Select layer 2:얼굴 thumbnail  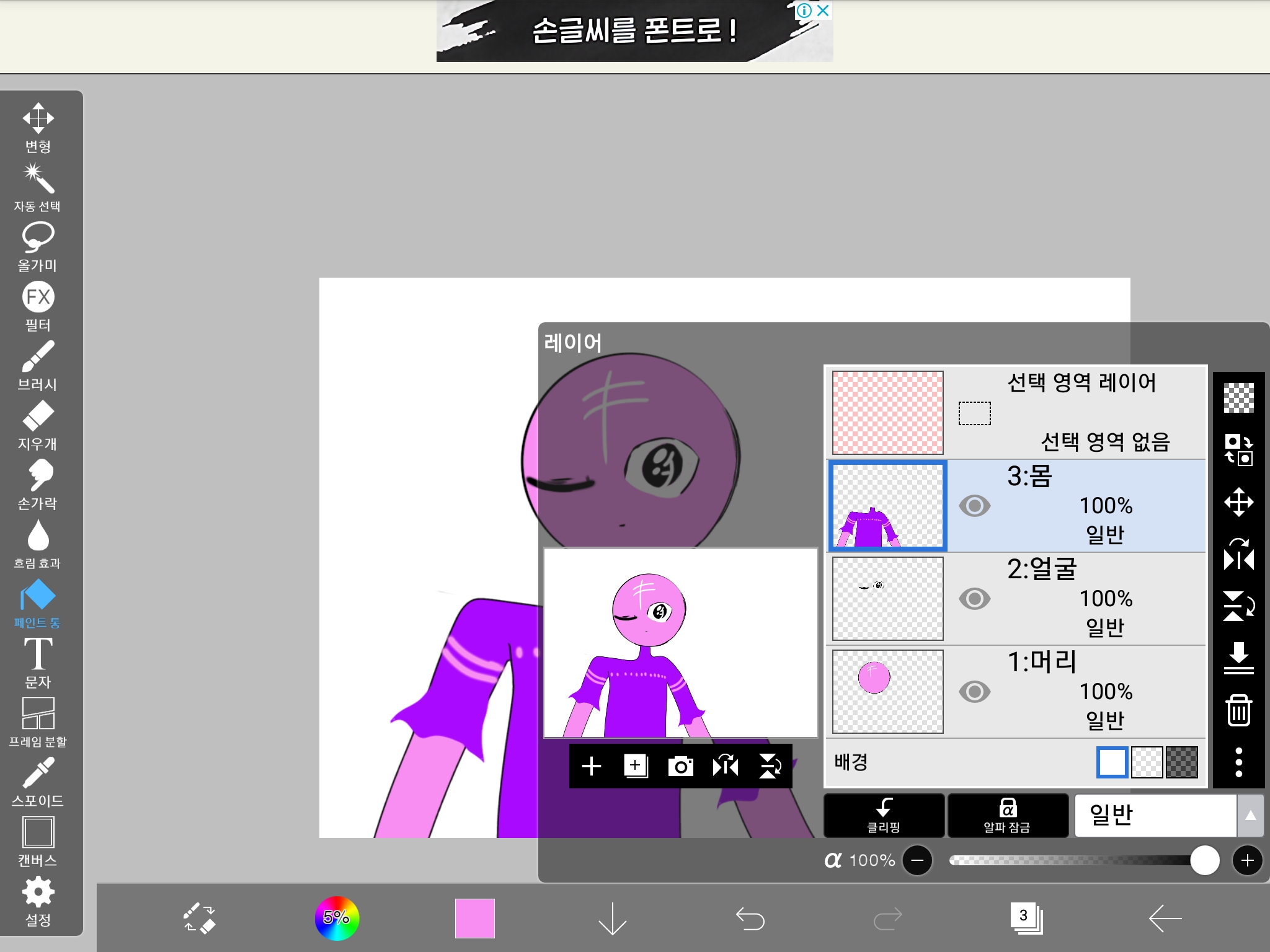(x=888, y=599)
